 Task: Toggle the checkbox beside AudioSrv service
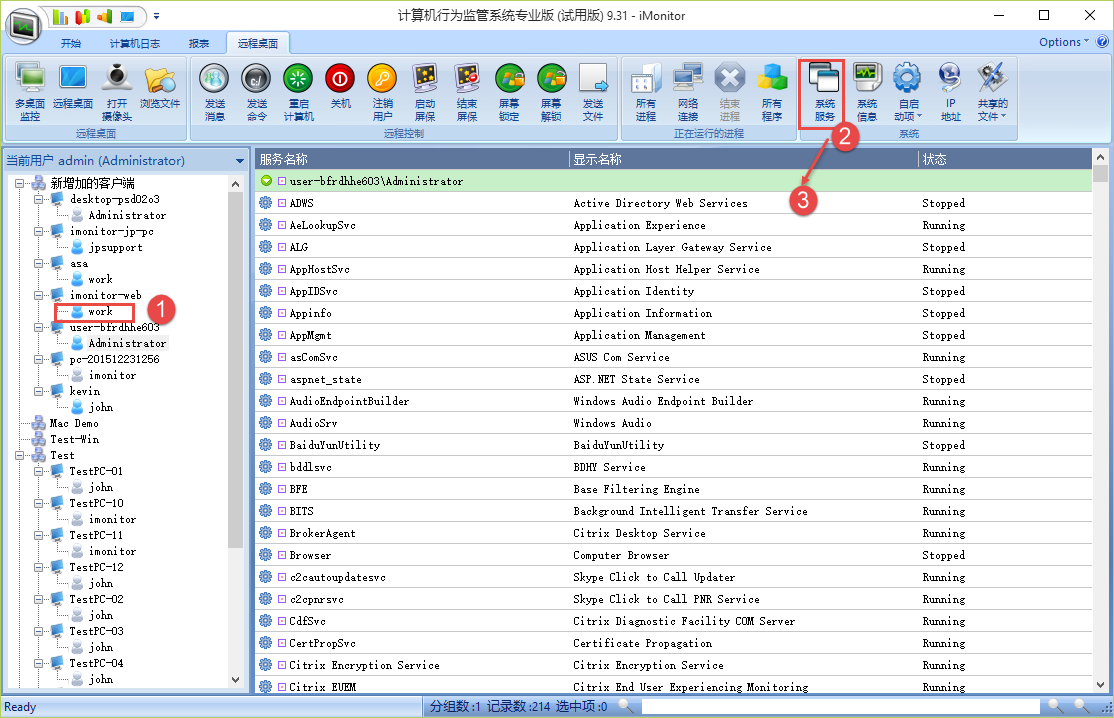click(282, 424)
